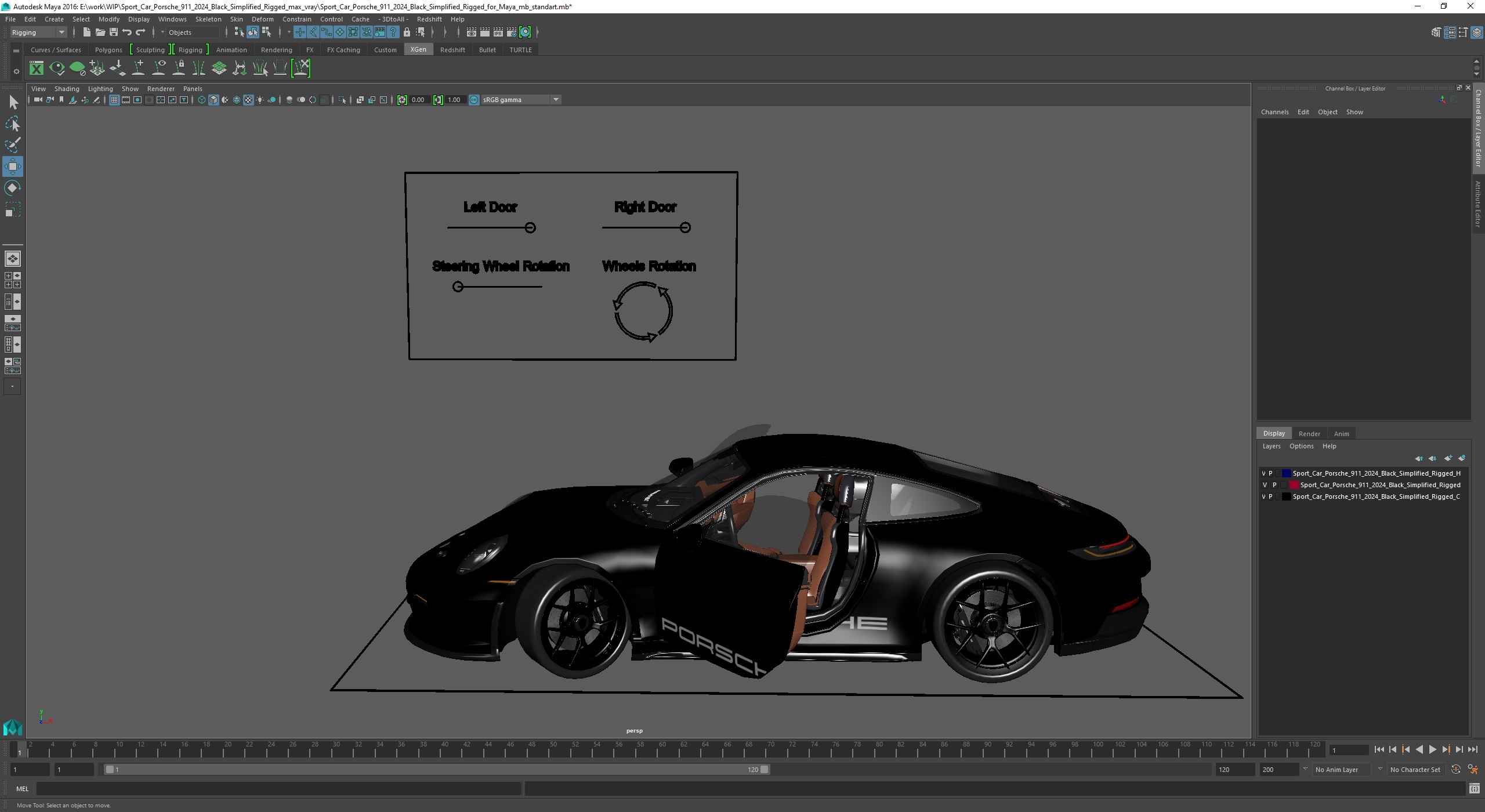
Task: Open Layers menu in Layer Editor
Action: pos(1271,447)
